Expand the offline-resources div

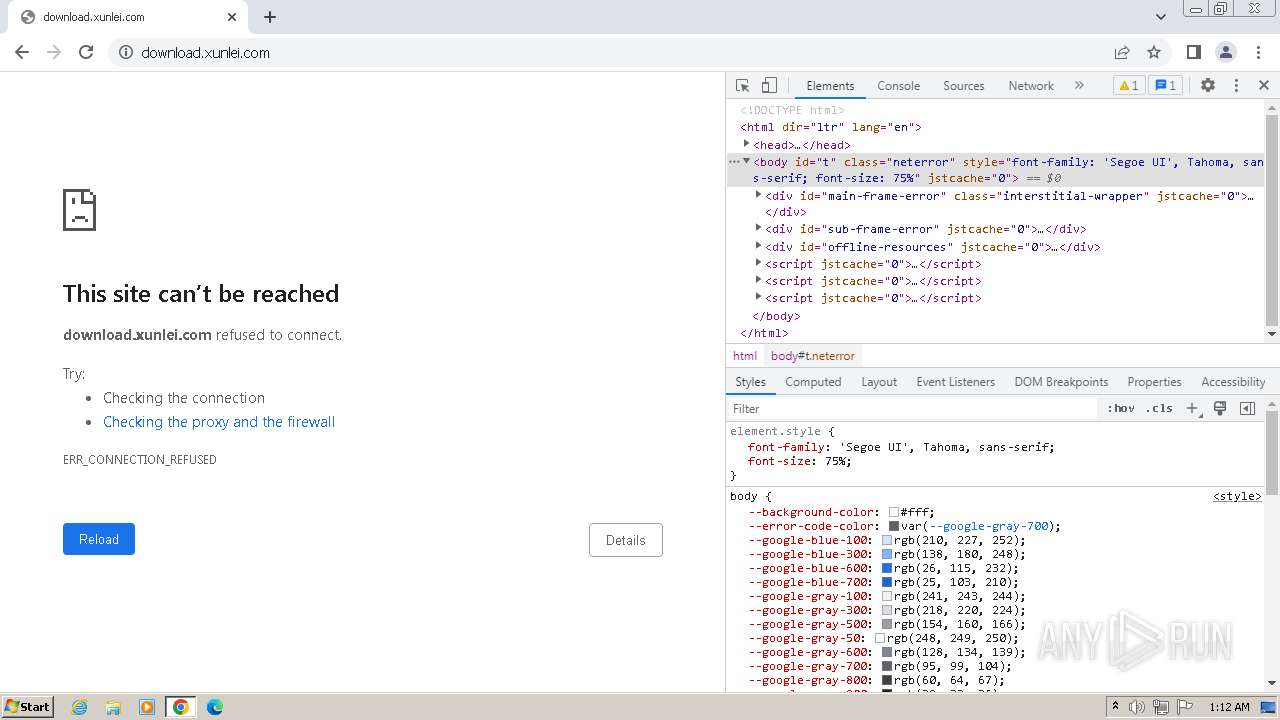click(x=758, y=246)
